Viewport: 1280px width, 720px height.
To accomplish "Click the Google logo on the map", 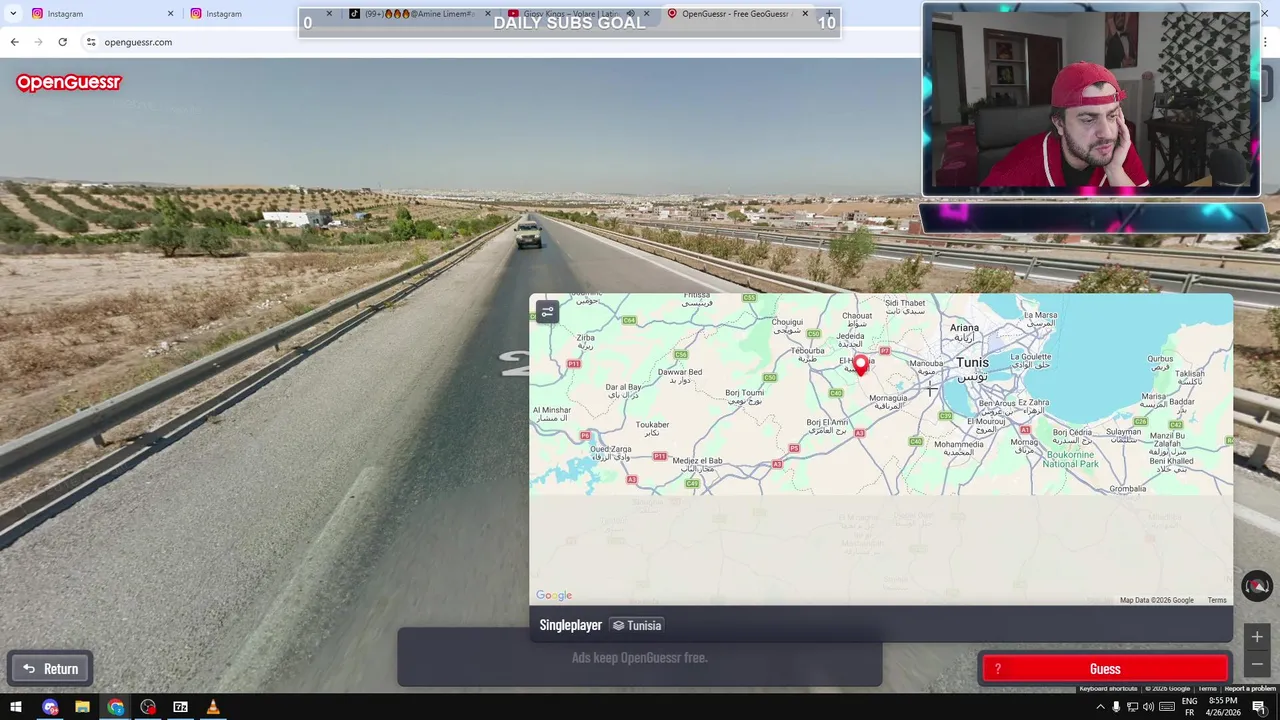I will click(554, 595).
